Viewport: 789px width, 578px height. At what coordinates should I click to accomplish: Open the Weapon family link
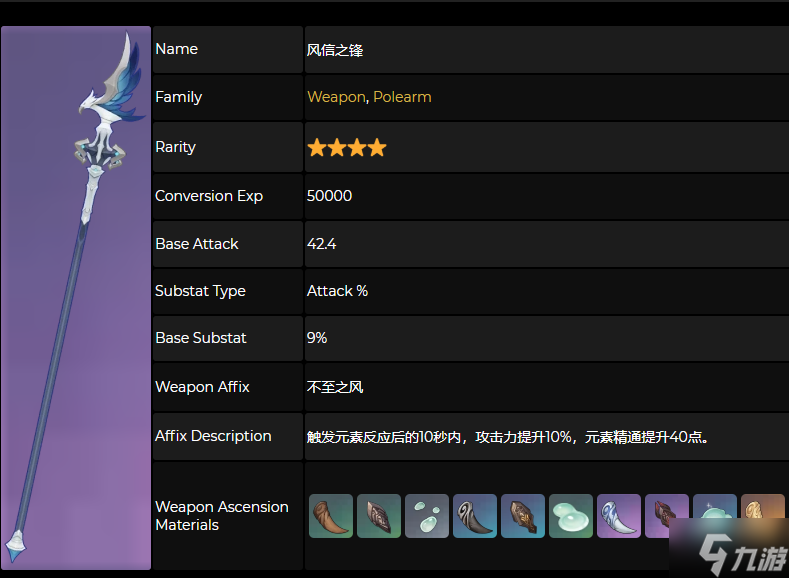click(x=336, y=97)
